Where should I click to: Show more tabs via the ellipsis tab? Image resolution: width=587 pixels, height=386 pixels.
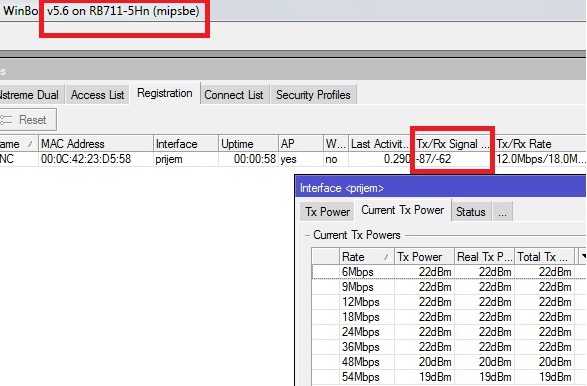click(x=502, y=212)
